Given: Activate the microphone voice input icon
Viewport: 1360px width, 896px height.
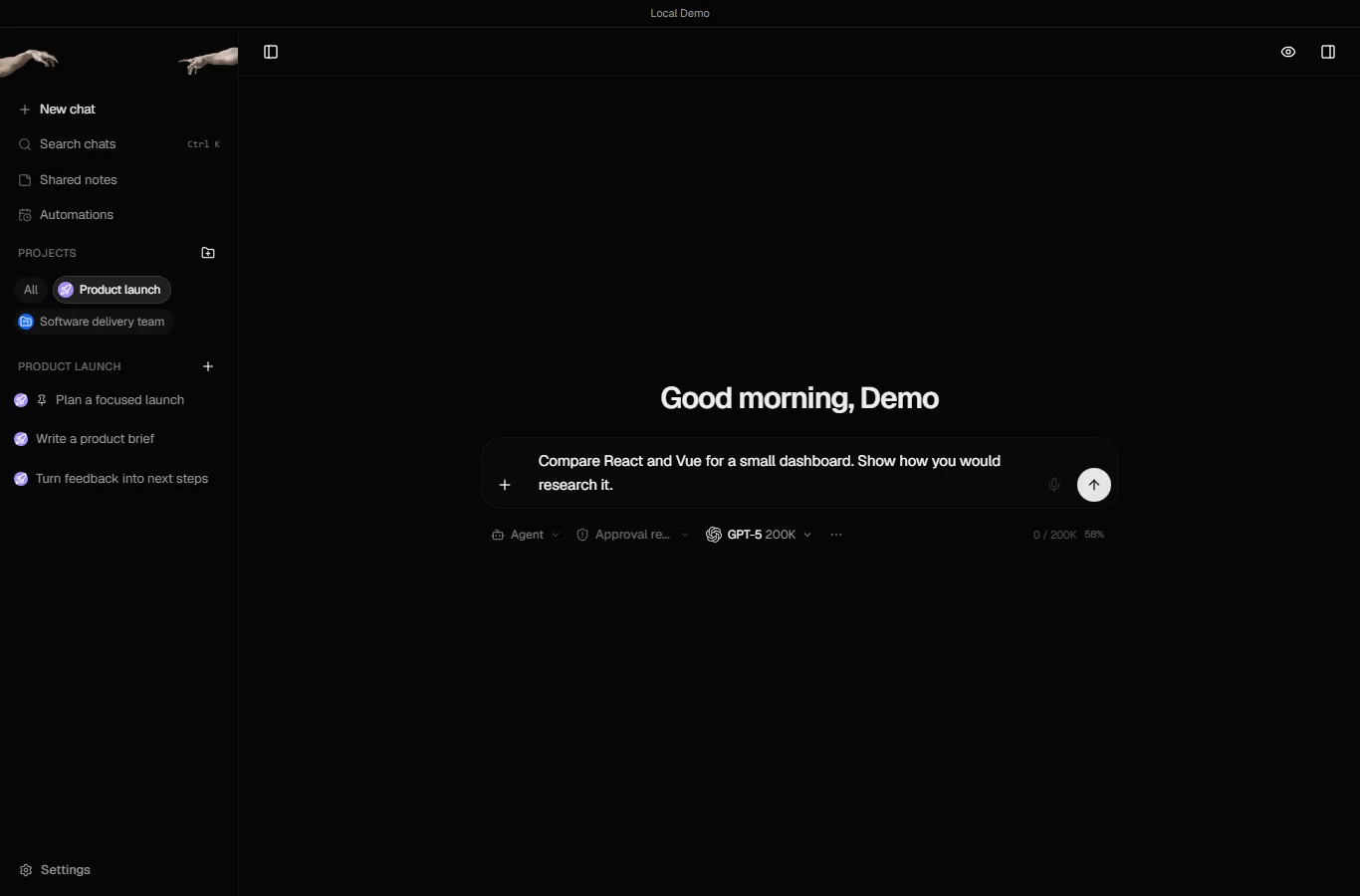Looking at the screenshot, I should [1054, 485].
